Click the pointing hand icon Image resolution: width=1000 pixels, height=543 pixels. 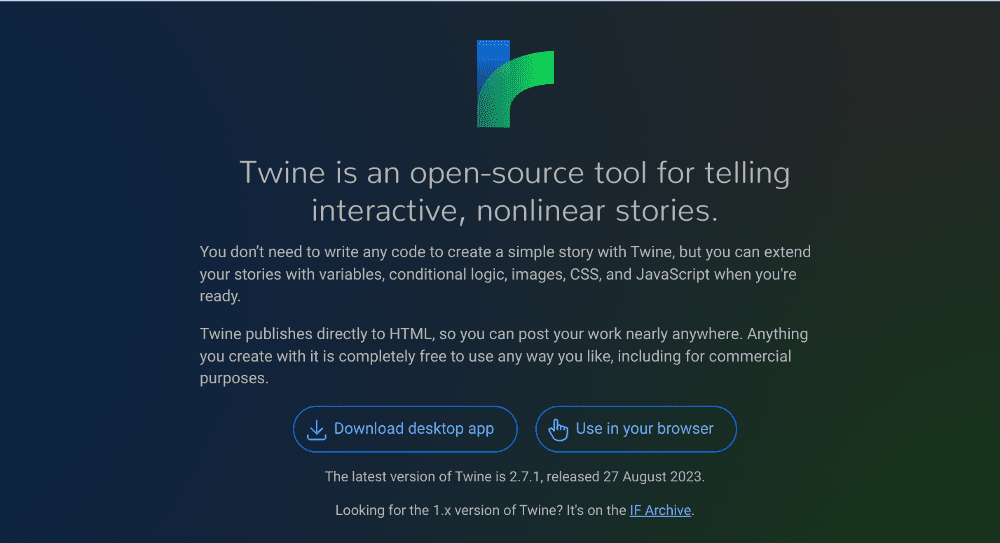pyautogui.click(x=558, y=429)
